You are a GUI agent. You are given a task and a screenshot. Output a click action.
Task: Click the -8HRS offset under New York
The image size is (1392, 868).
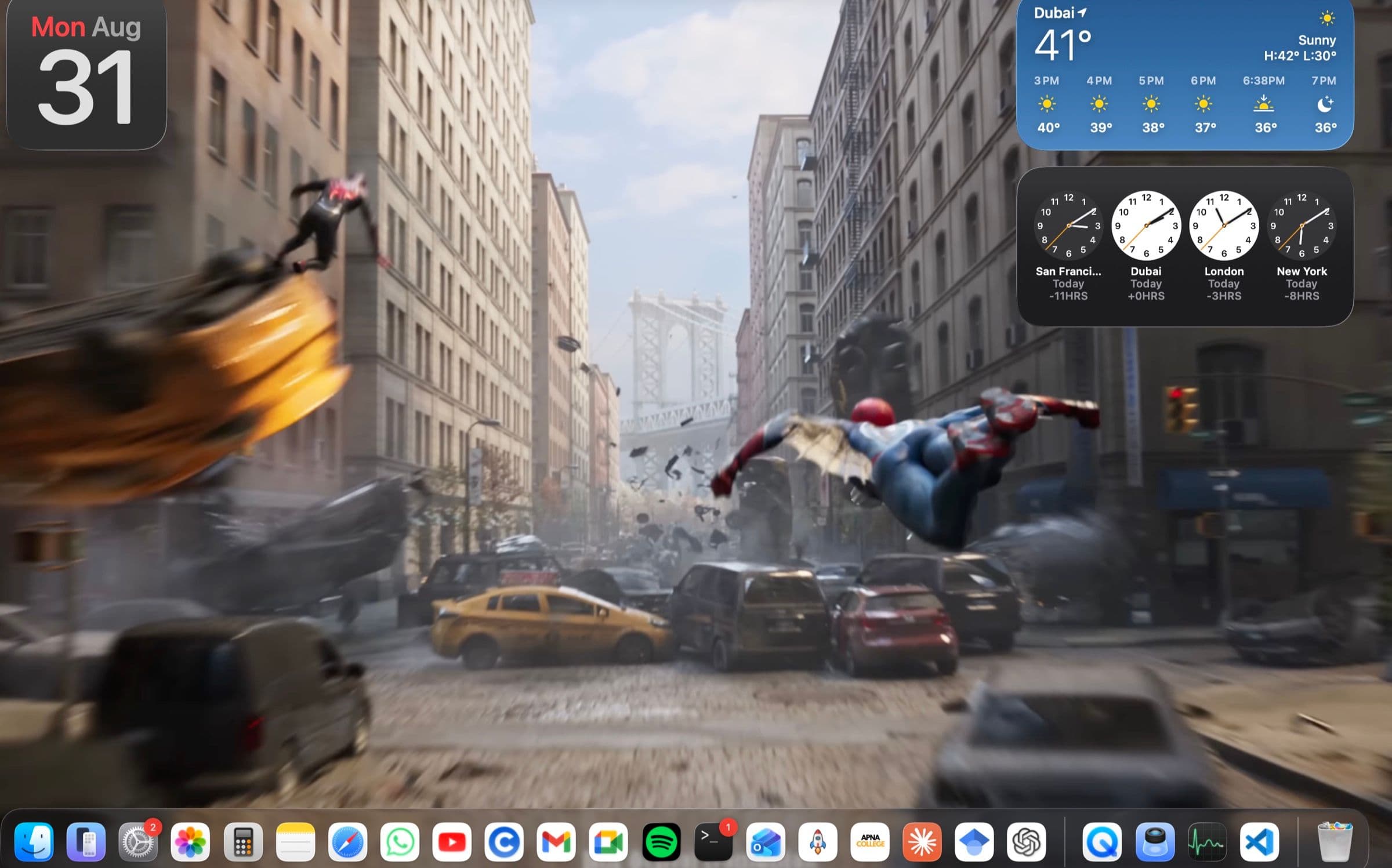coord(1302,296)
